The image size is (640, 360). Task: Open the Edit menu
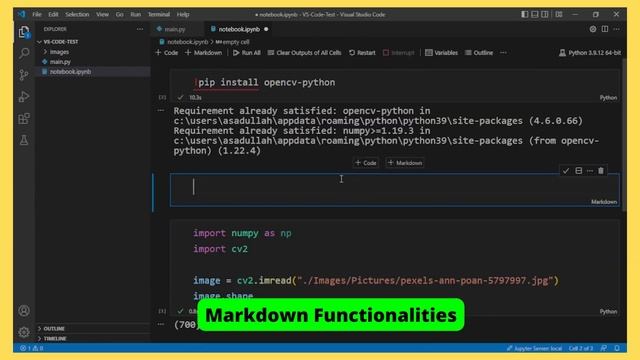53,14
